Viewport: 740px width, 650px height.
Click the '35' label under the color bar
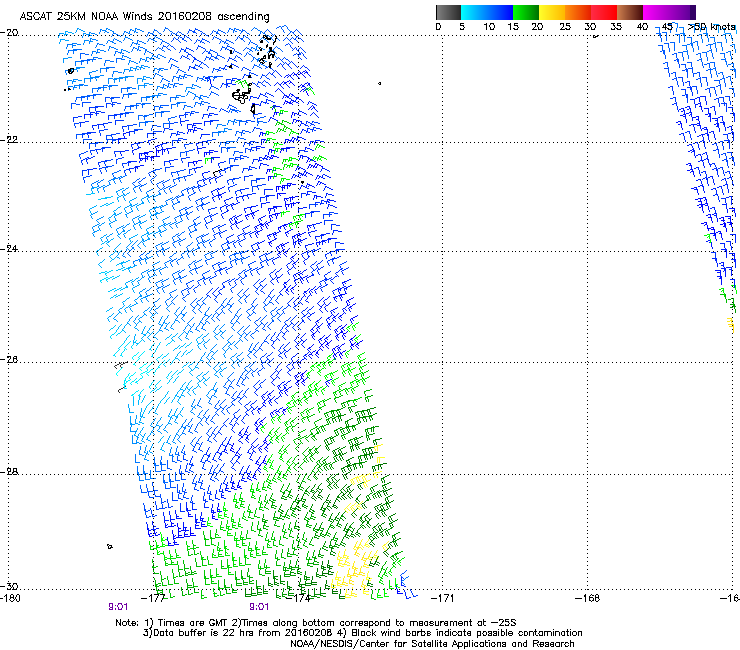click(x=616, y=27)
